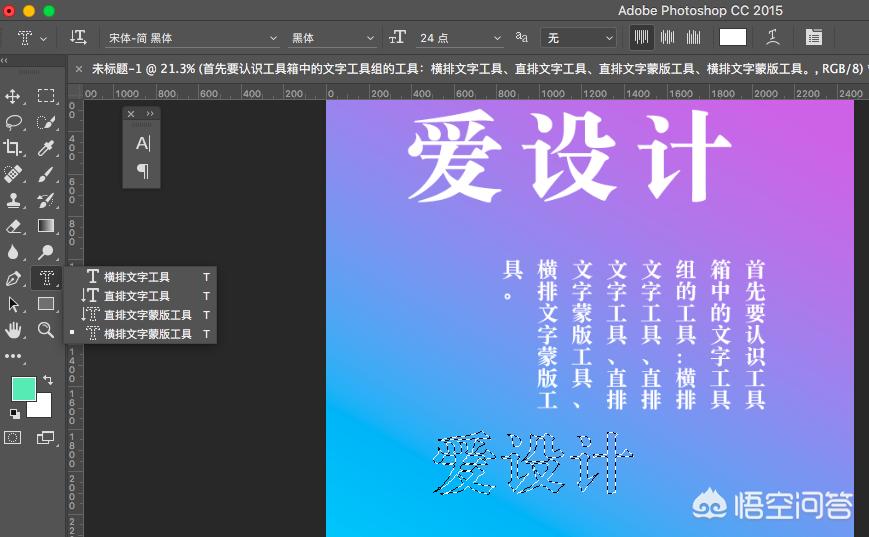Click the yellow macOS minimize button
Image resolution: width=869 pixels, height=537 pixels.
click(x=29, y=11)
